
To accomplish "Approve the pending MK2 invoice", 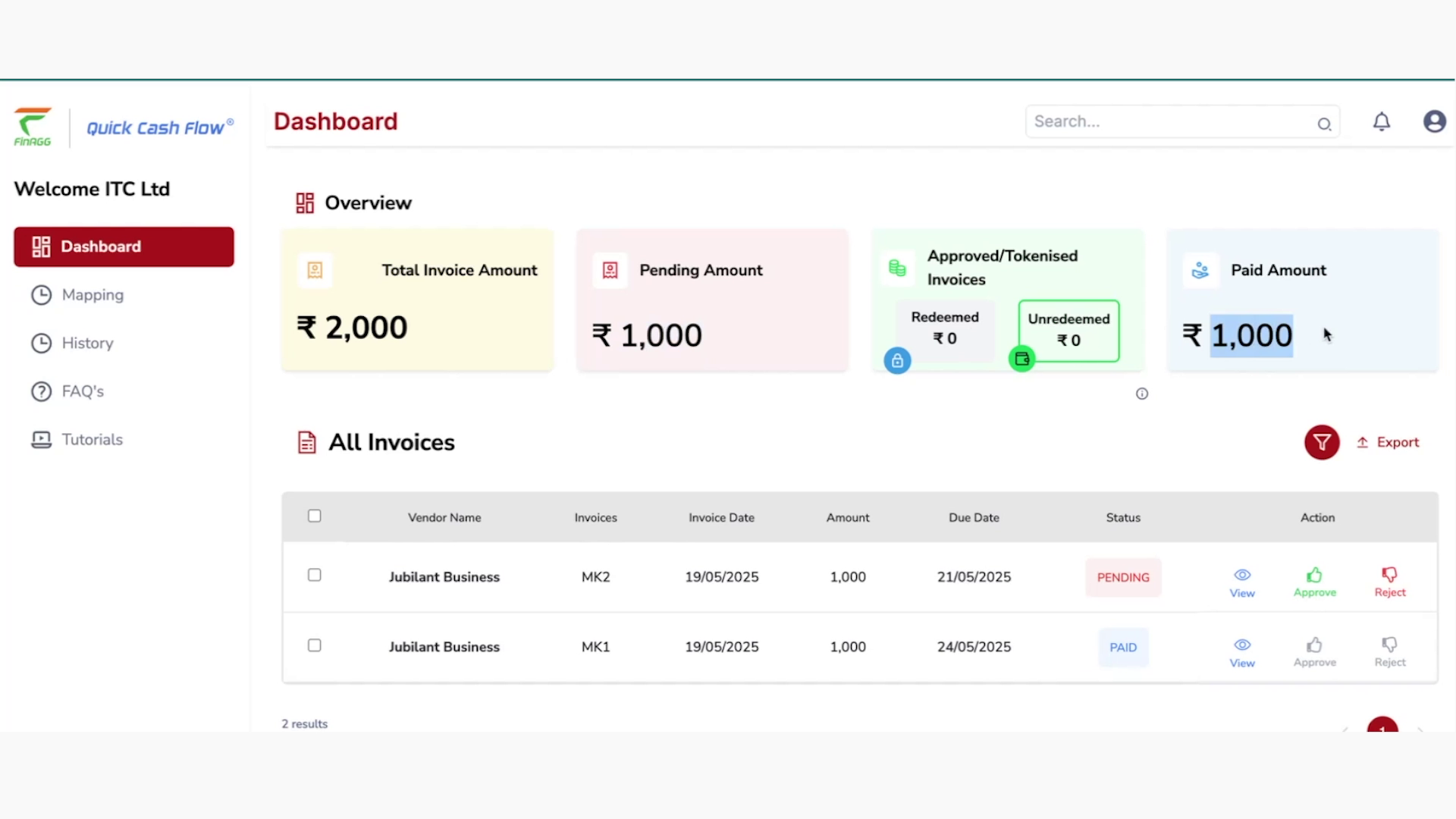I will click(x=1314, y=580).
